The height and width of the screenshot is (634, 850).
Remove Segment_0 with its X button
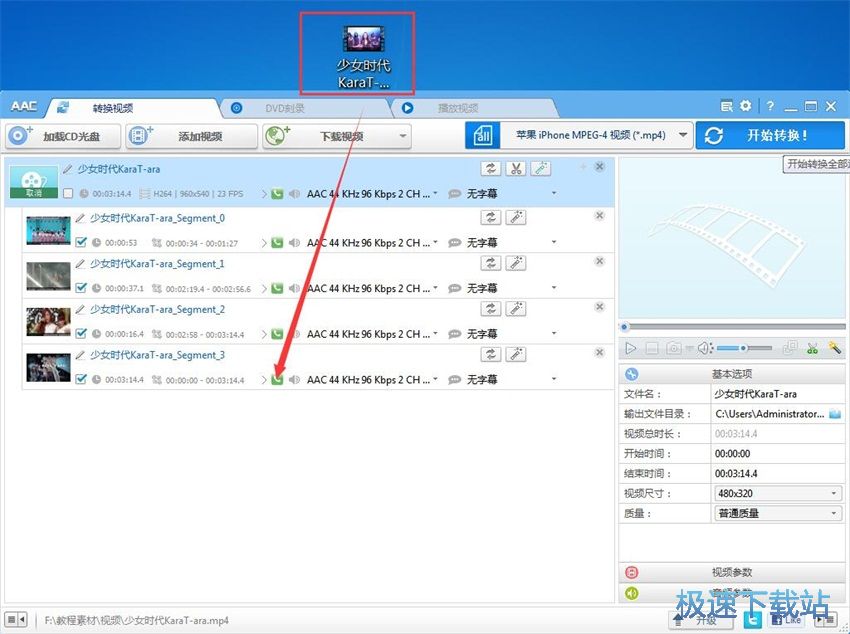(x=600, y=216)
